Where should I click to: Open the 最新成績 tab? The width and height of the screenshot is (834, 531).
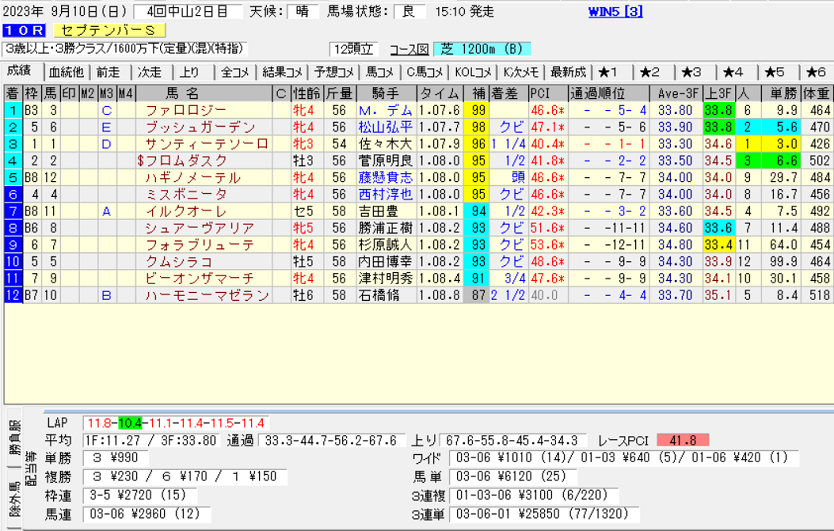point(567,72)
